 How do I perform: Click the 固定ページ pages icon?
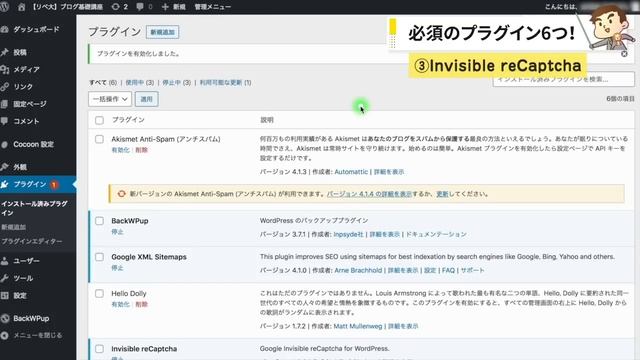tap(4, 104)
